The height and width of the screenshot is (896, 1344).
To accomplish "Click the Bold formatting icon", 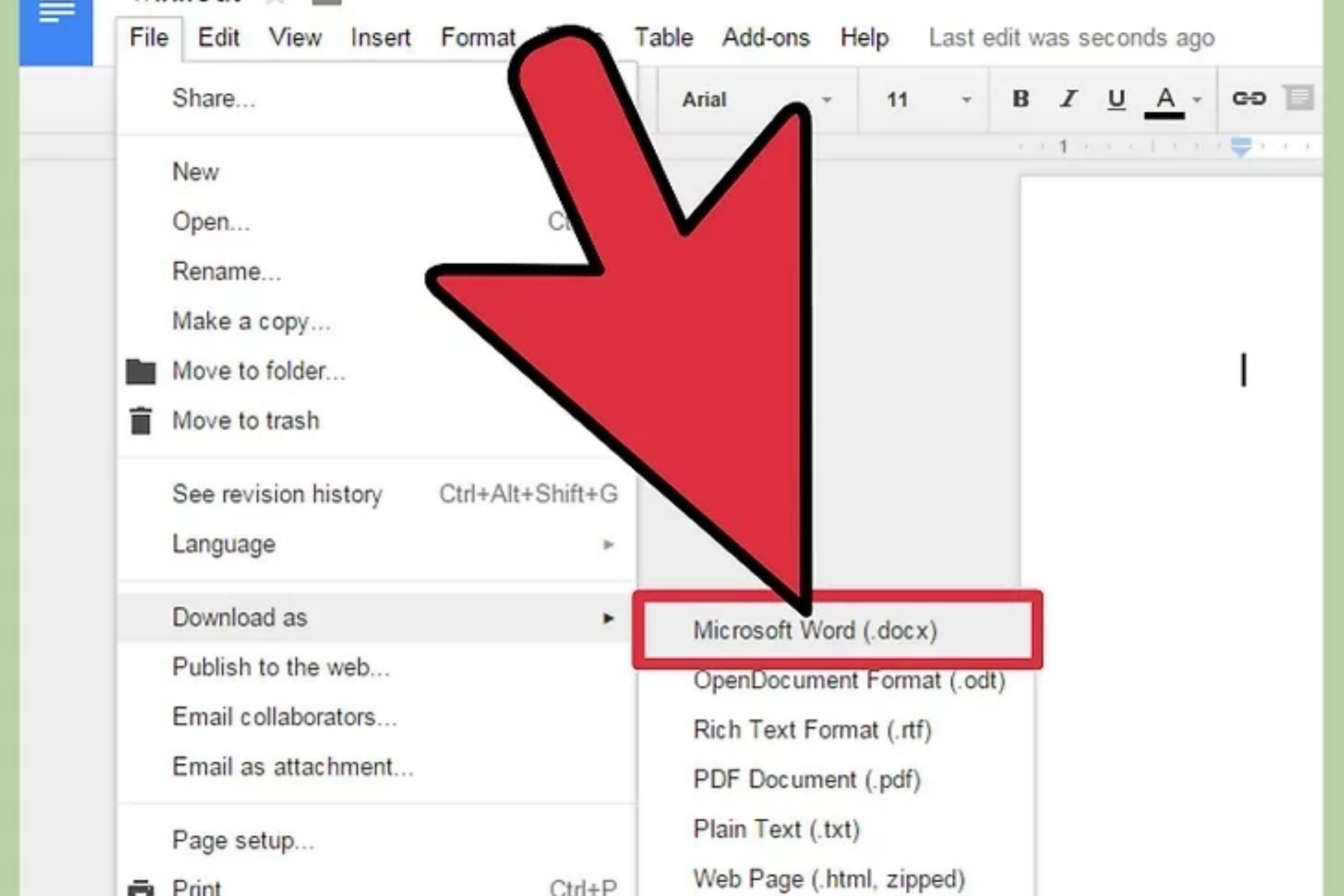I will tap(1021, 99).
